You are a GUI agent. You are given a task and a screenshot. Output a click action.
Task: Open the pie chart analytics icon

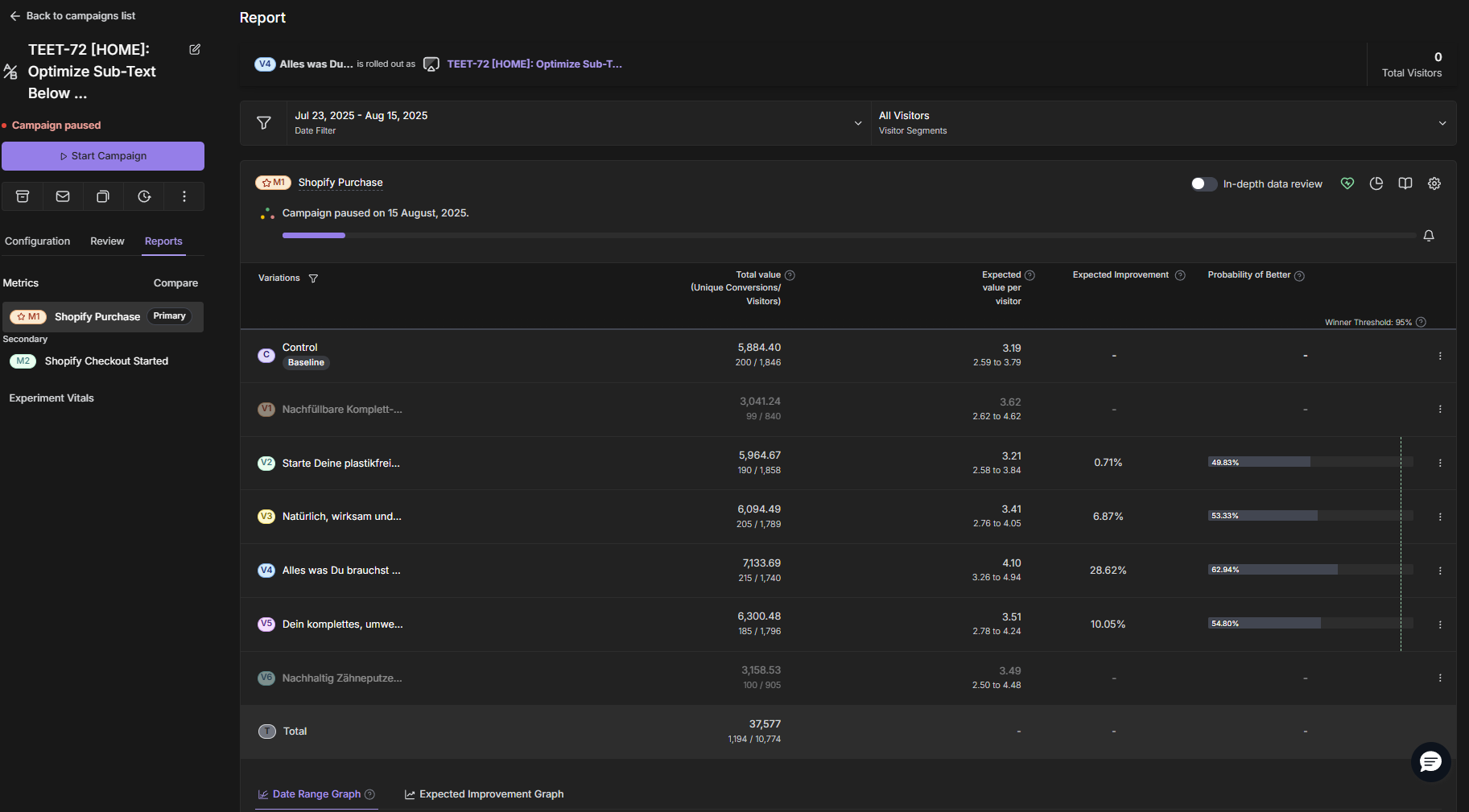(x=1376, y=183)
